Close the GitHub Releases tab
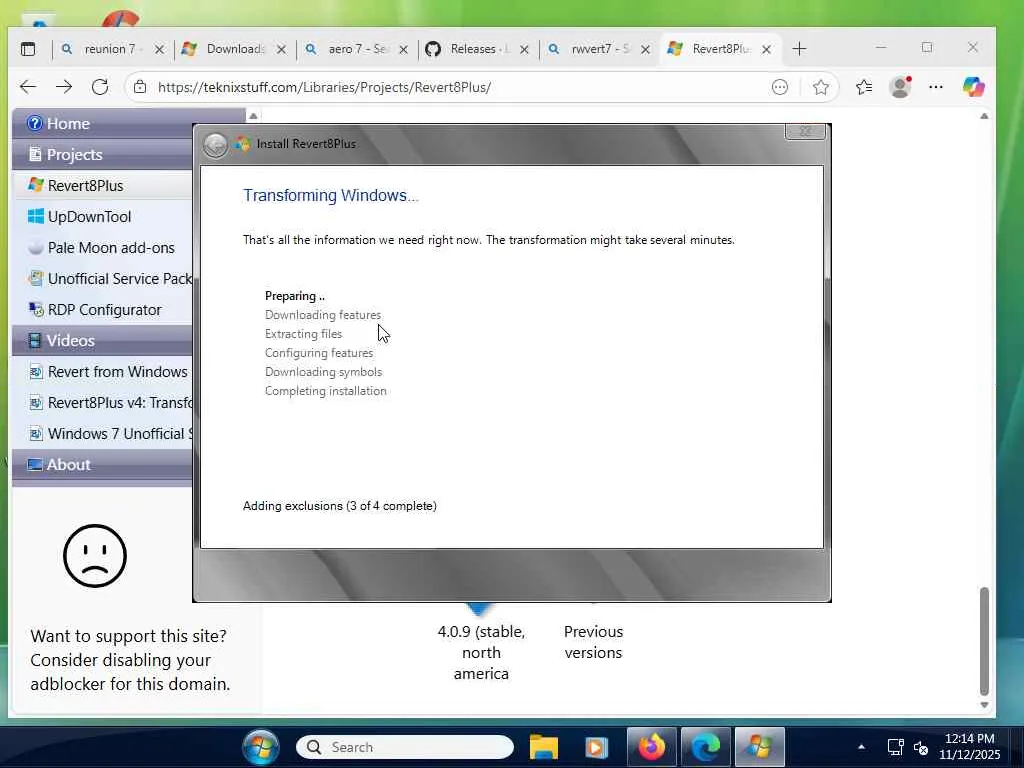1024x768 pixels. pyautogui.click(x=524, y=50)
